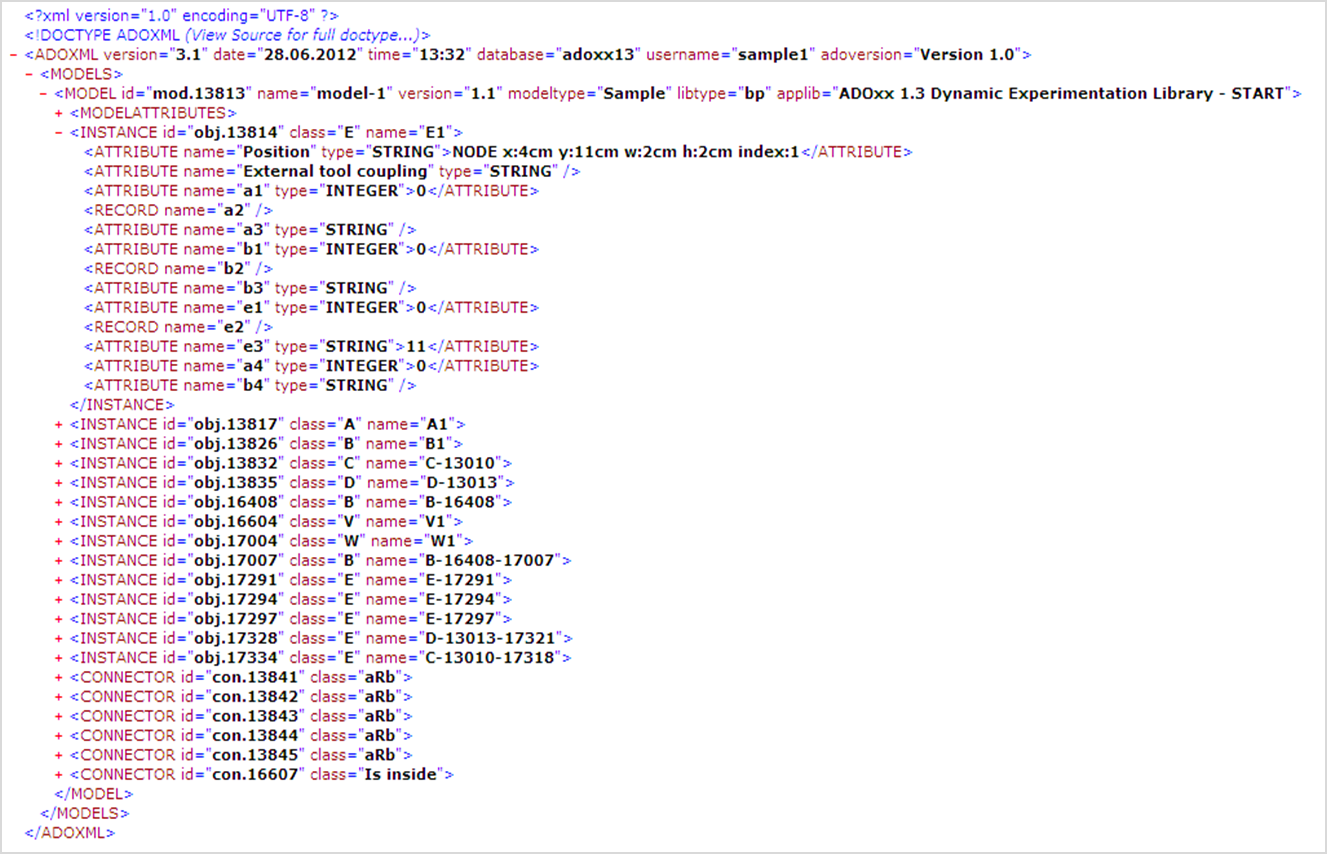Expand the INSTANCE node named A1
The width and height of the screenshot is (1327, 854).
(56, 423)
